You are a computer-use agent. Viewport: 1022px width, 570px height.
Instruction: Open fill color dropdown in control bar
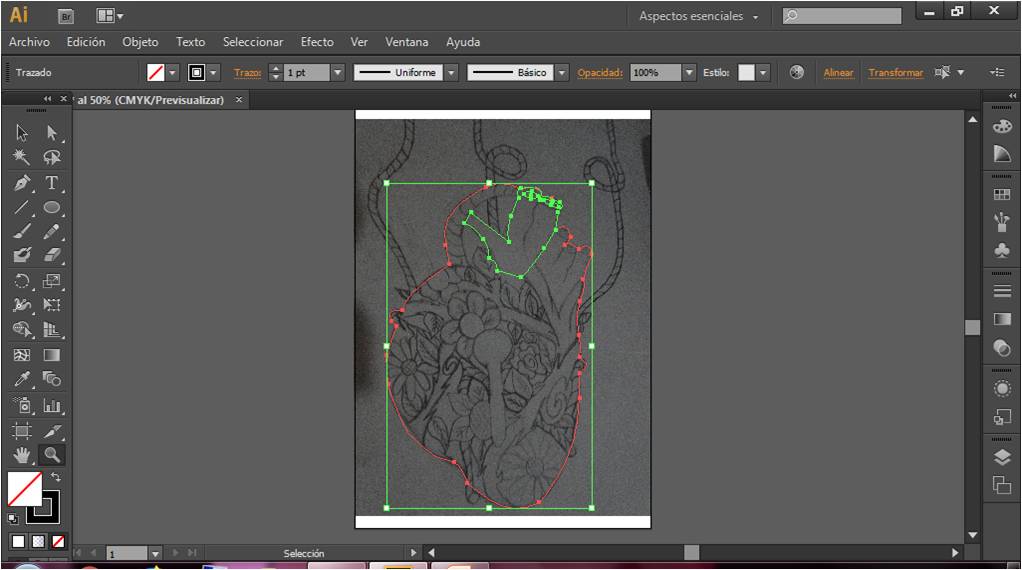[173, 72]
